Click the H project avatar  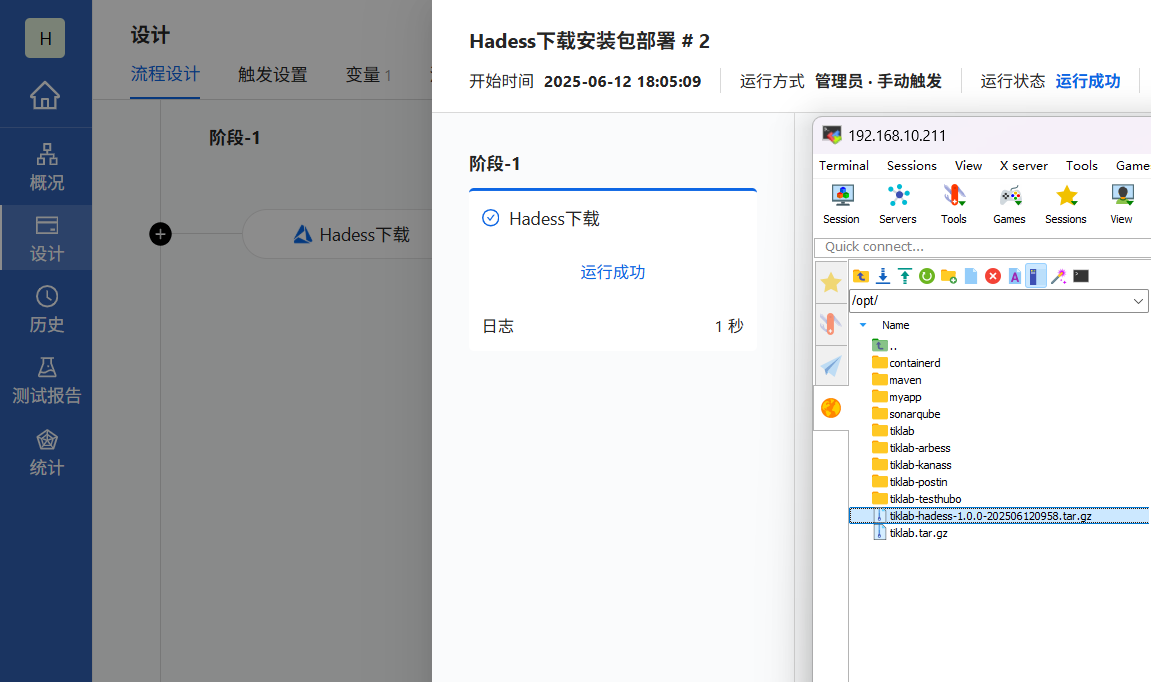[x=45, y=38]
